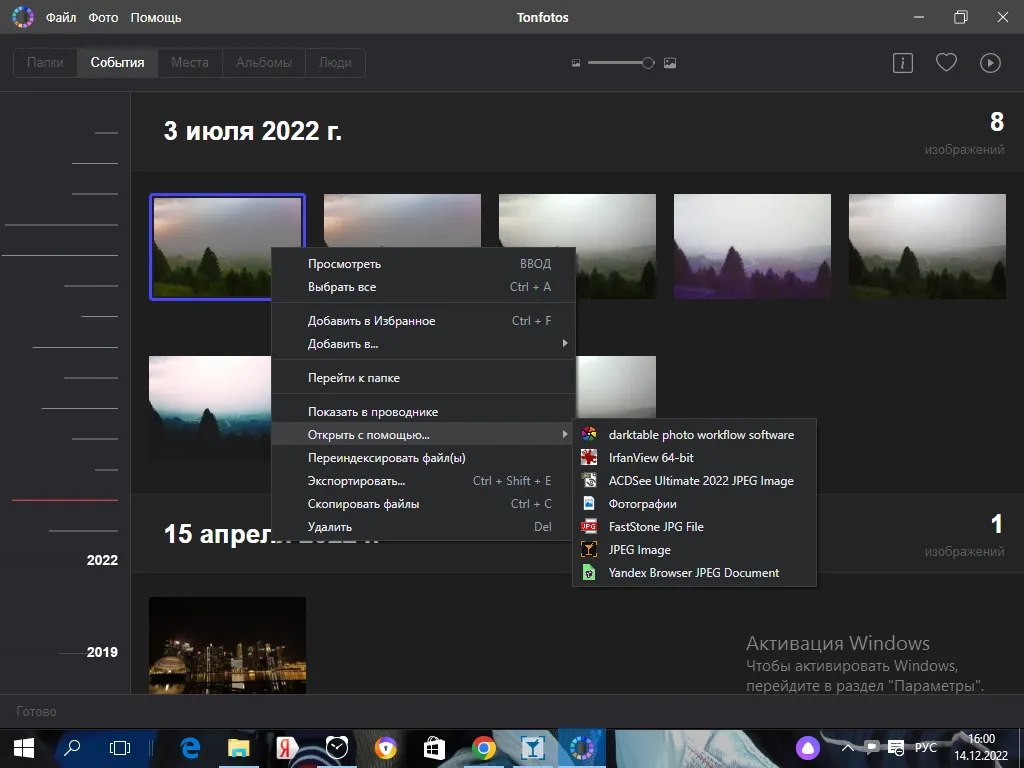The image size is (1024, 768).
Task: Expand the Добавить в... submenu
Action: pyautogui.click(x=423, y=344)
